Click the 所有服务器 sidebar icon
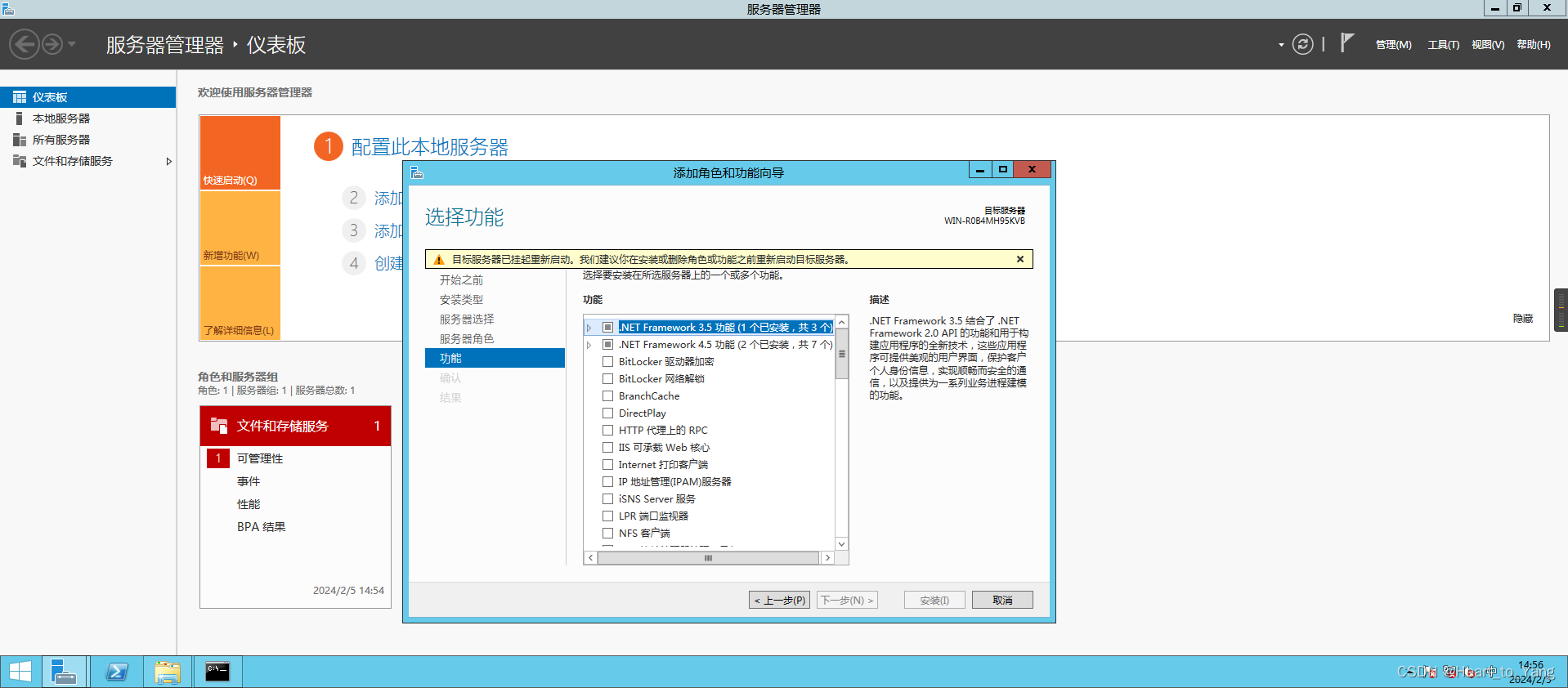 point(20,140)
